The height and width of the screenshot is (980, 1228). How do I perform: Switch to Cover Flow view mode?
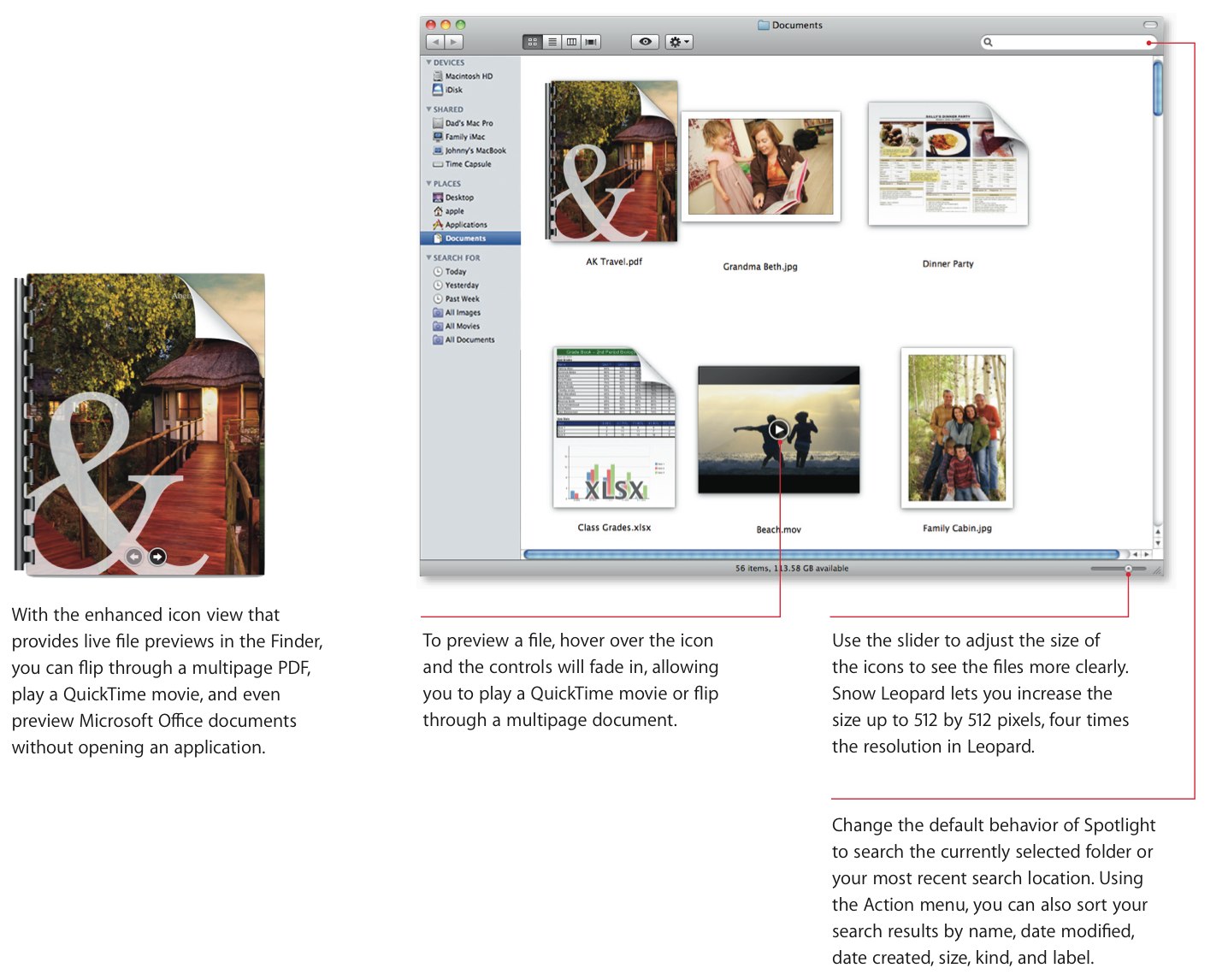(x=591, y=42)
